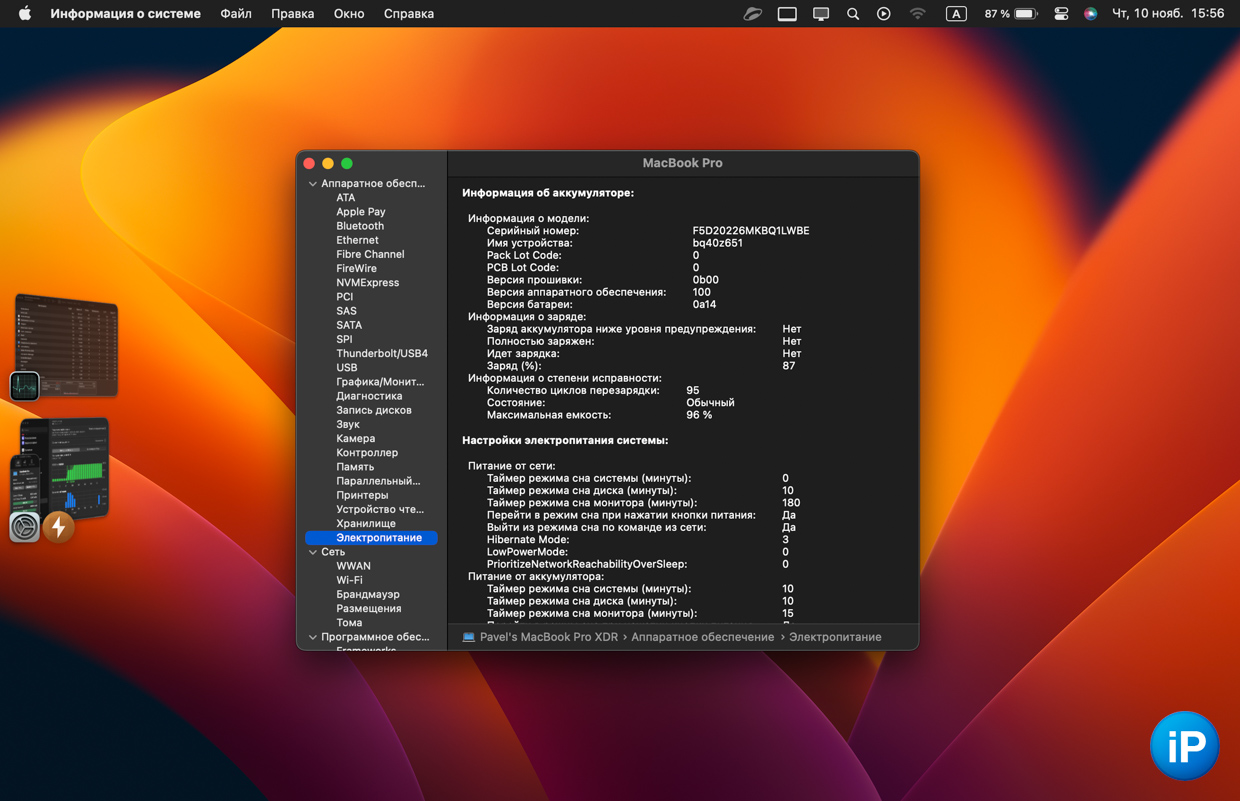Select Bluetooth in the hardware list

(x=360, y=226)
